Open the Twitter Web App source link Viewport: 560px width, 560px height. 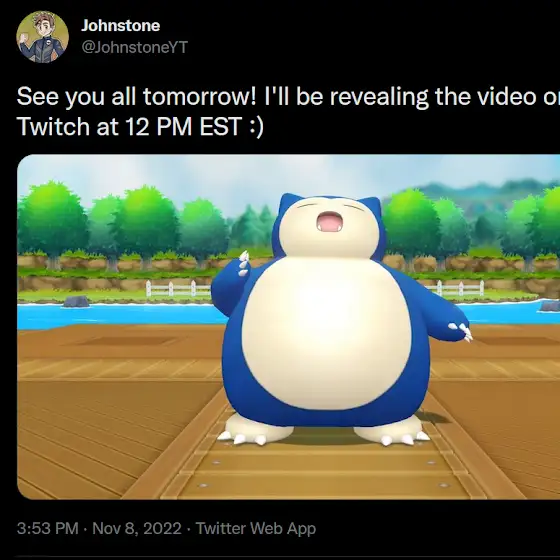(256, 529)
